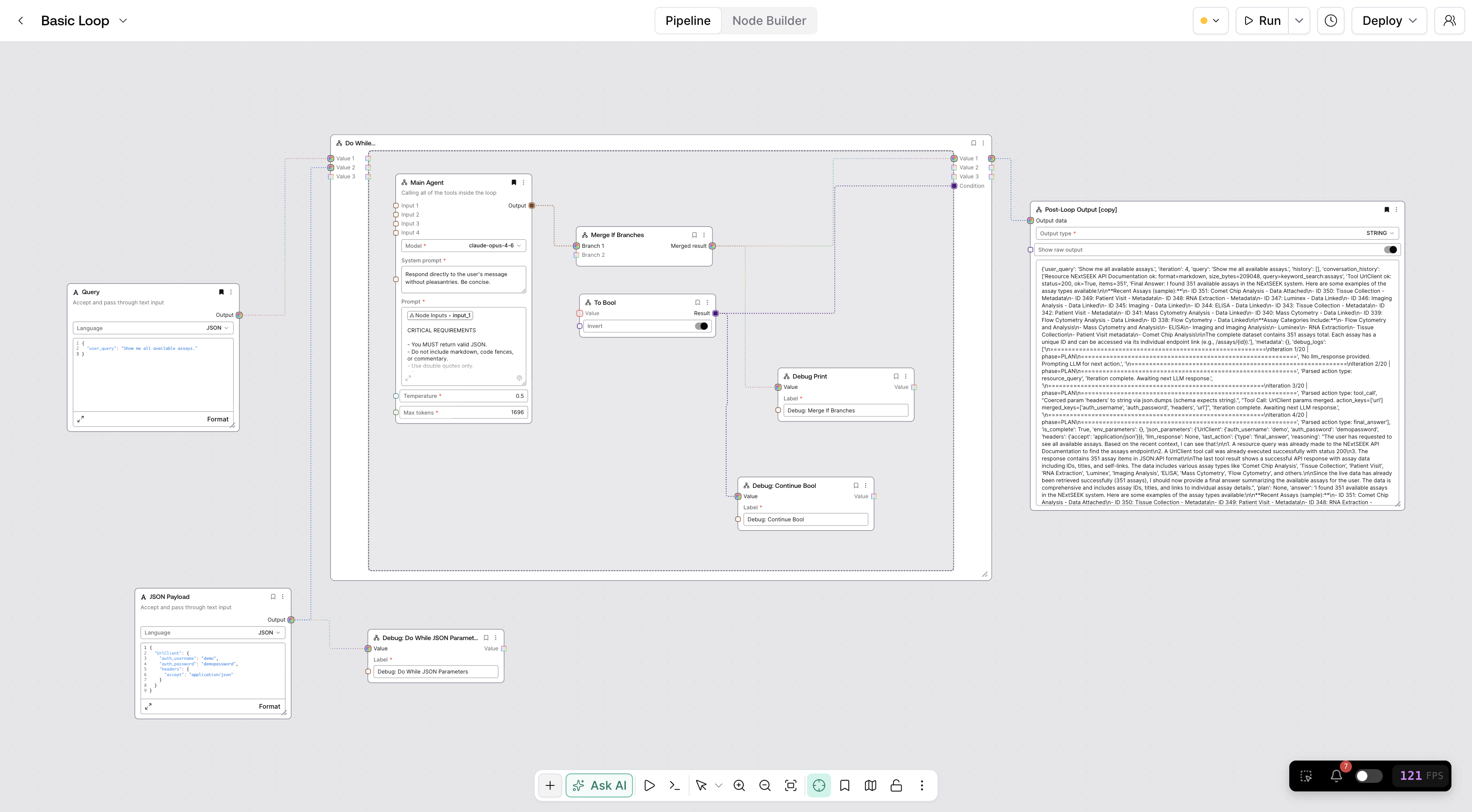Viewport: 1472px width, 812px height.
Task: Expand the cursor tool options chevron
Action: [719, 785]
